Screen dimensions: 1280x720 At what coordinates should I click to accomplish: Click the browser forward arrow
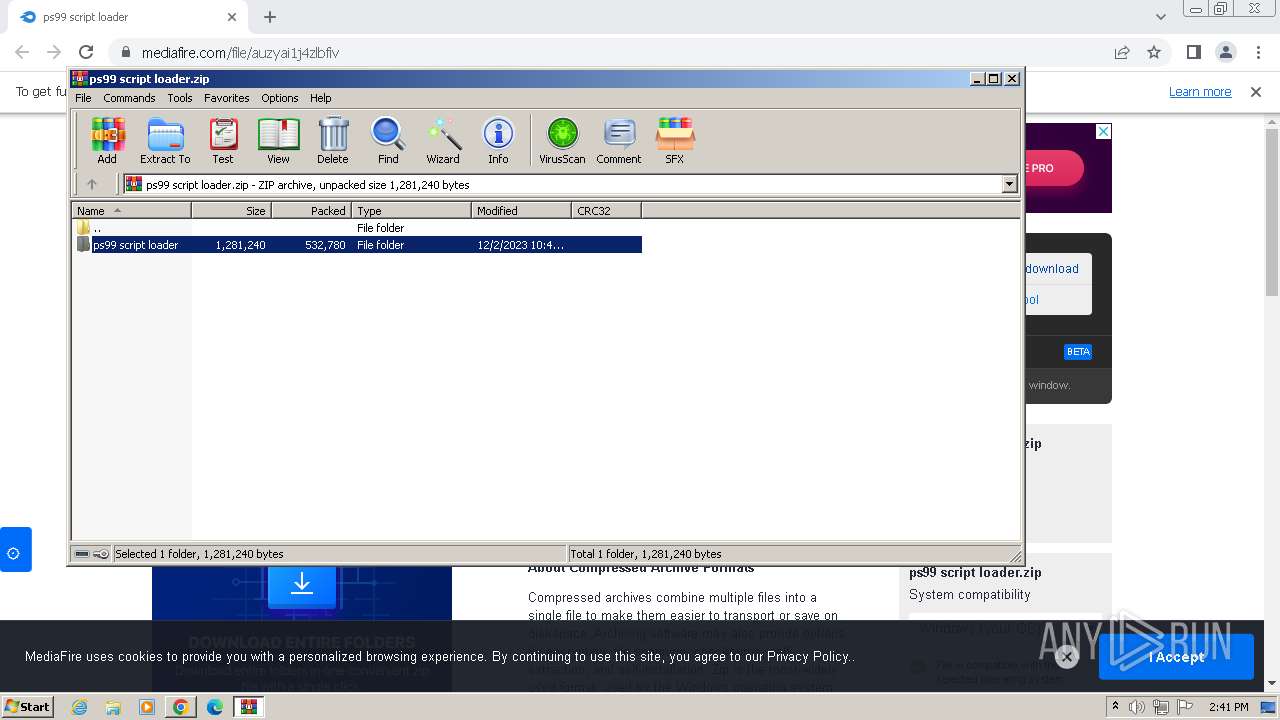[x=54, y=52]
